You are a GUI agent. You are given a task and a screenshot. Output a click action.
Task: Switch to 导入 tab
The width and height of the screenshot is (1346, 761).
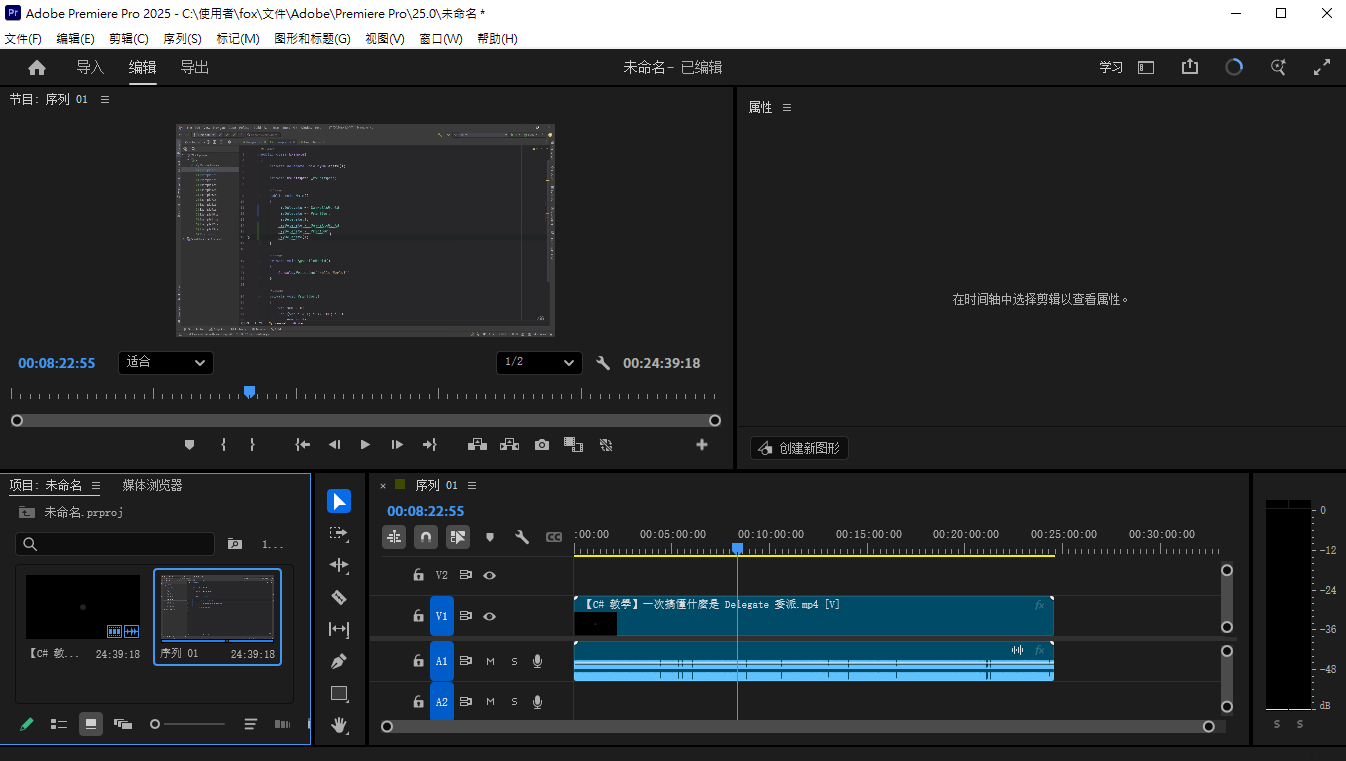point(90,67)
